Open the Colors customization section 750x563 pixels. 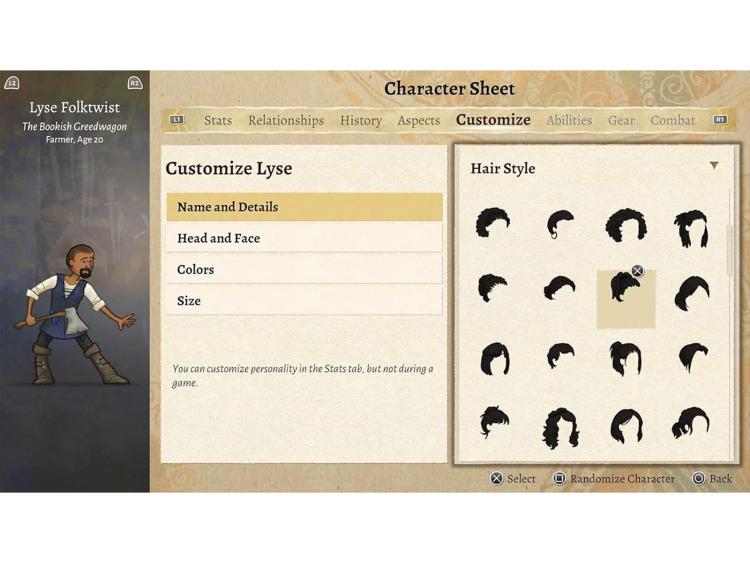pos(304,269)
